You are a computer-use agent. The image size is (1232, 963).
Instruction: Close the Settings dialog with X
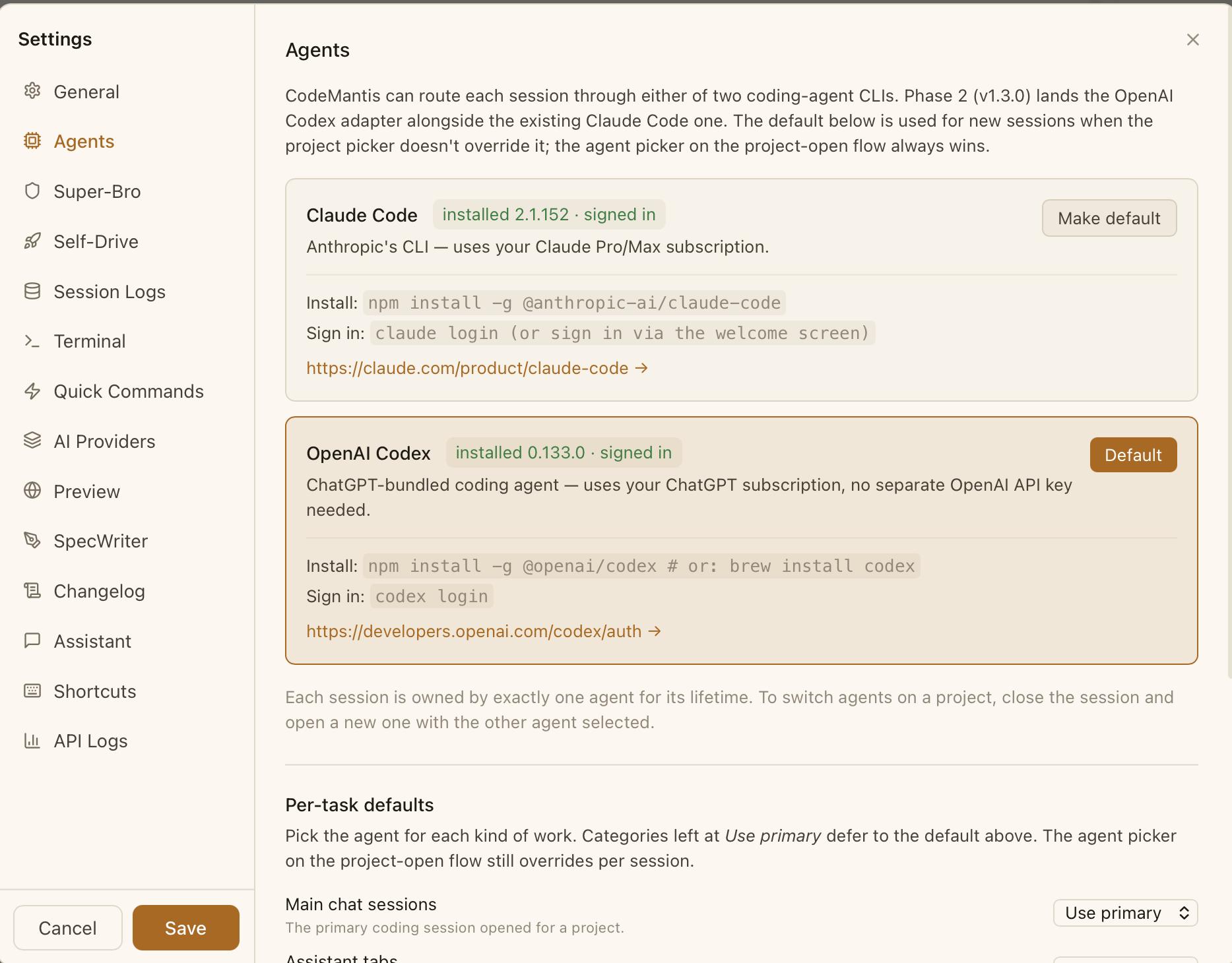click(1192, 40)
